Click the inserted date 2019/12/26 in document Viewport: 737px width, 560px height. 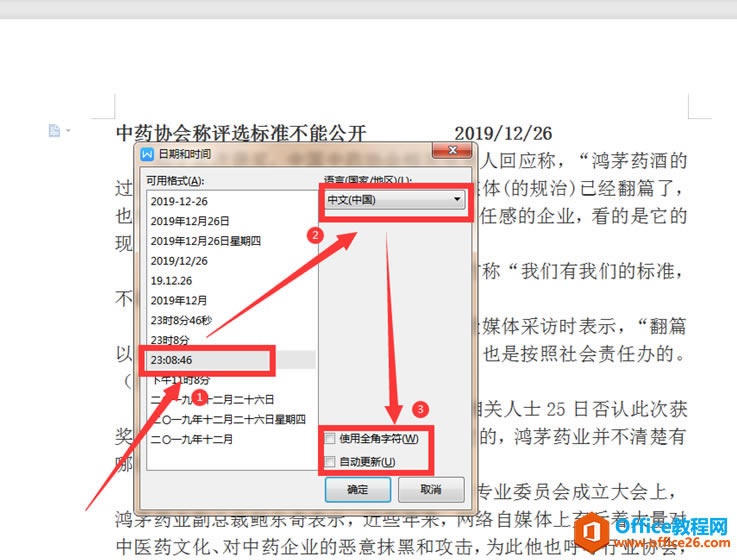click(503, 134)
